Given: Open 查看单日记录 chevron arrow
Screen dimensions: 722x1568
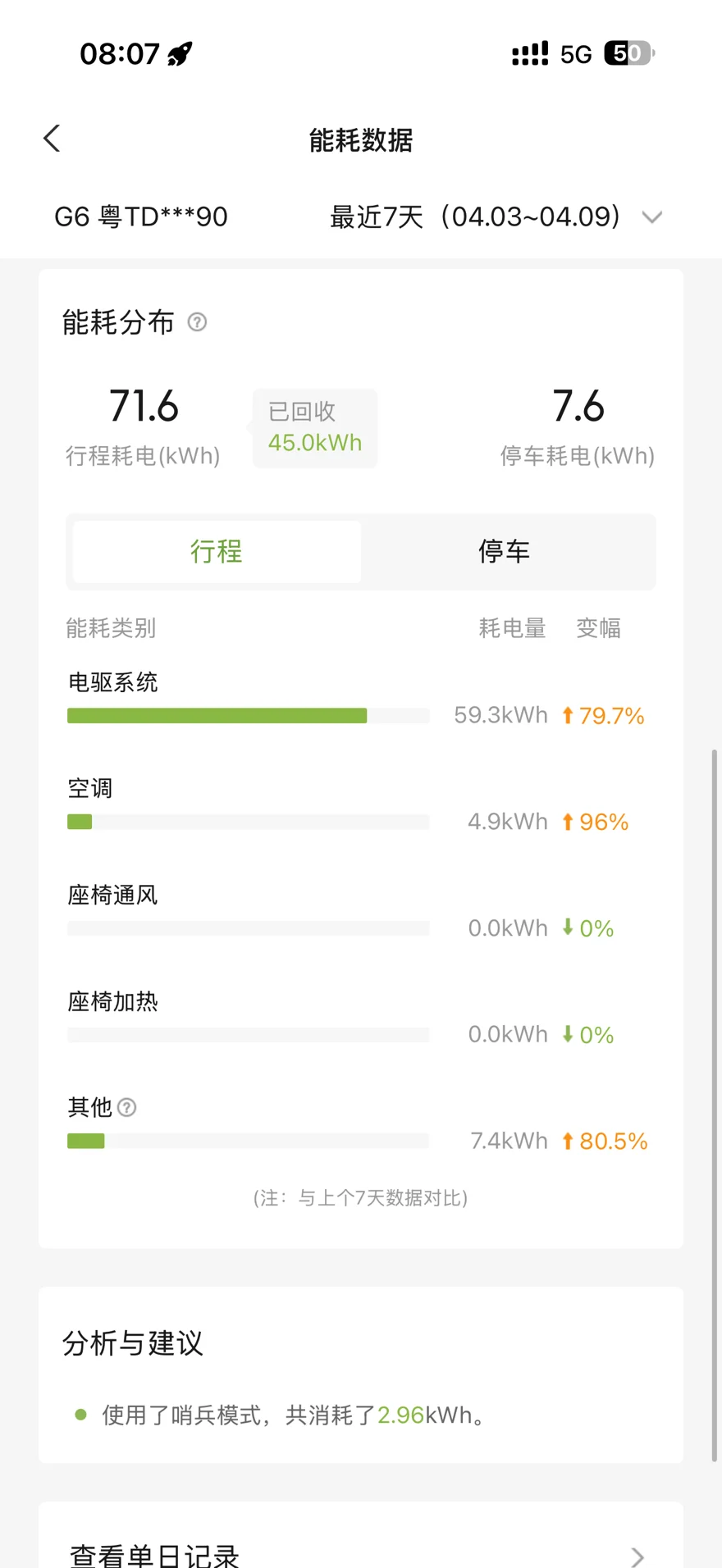Looking at the screenshot, I should tap(637, 1557).
